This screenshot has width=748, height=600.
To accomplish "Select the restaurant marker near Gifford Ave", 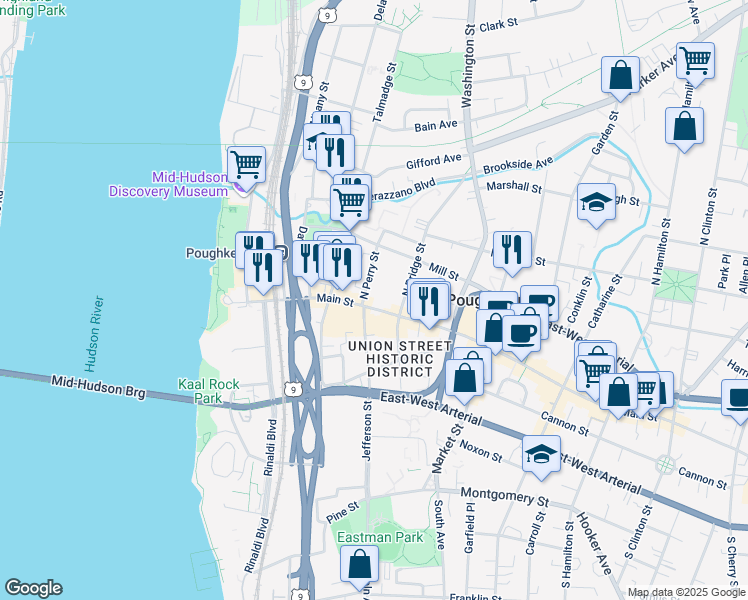I will point(335,155).
